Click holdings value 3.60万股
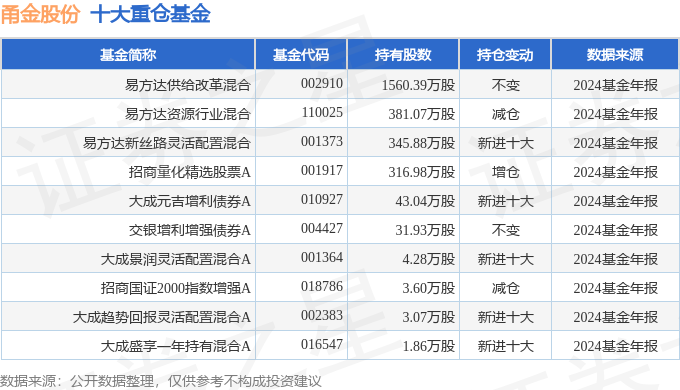The width and height of the screenshot is (680, 390). pyautogui.click(x=429, y=288)
